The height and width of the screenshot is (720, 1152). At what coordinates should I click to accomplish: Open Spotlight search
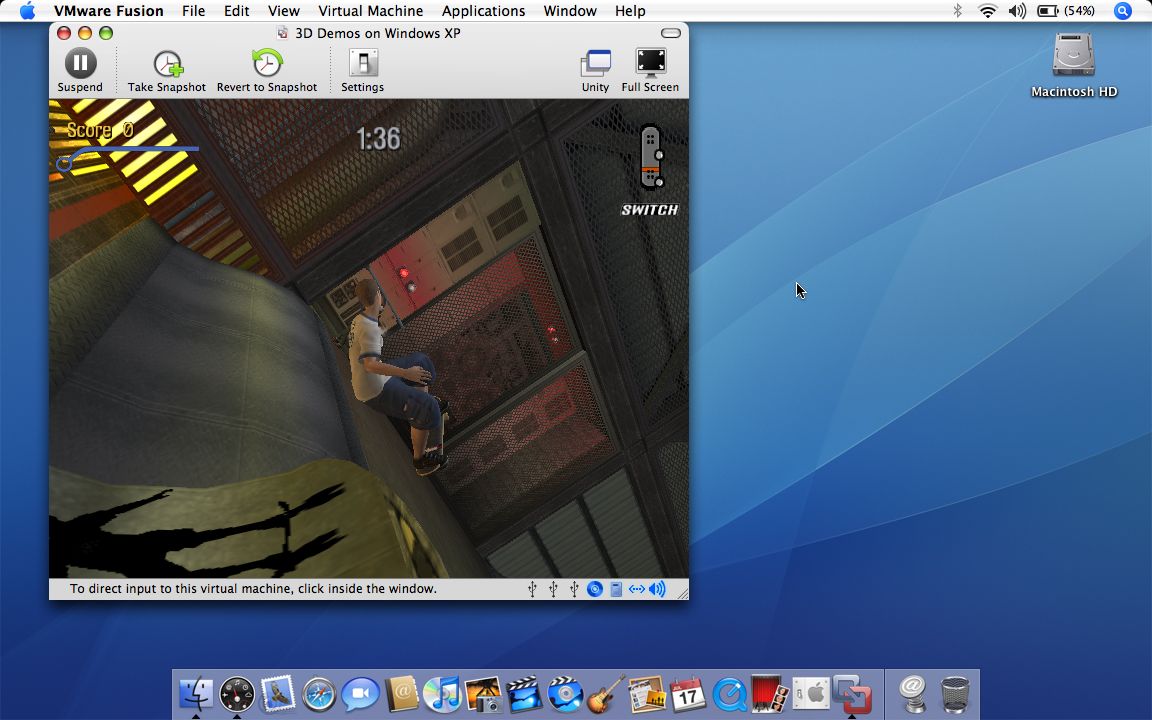1123,11
